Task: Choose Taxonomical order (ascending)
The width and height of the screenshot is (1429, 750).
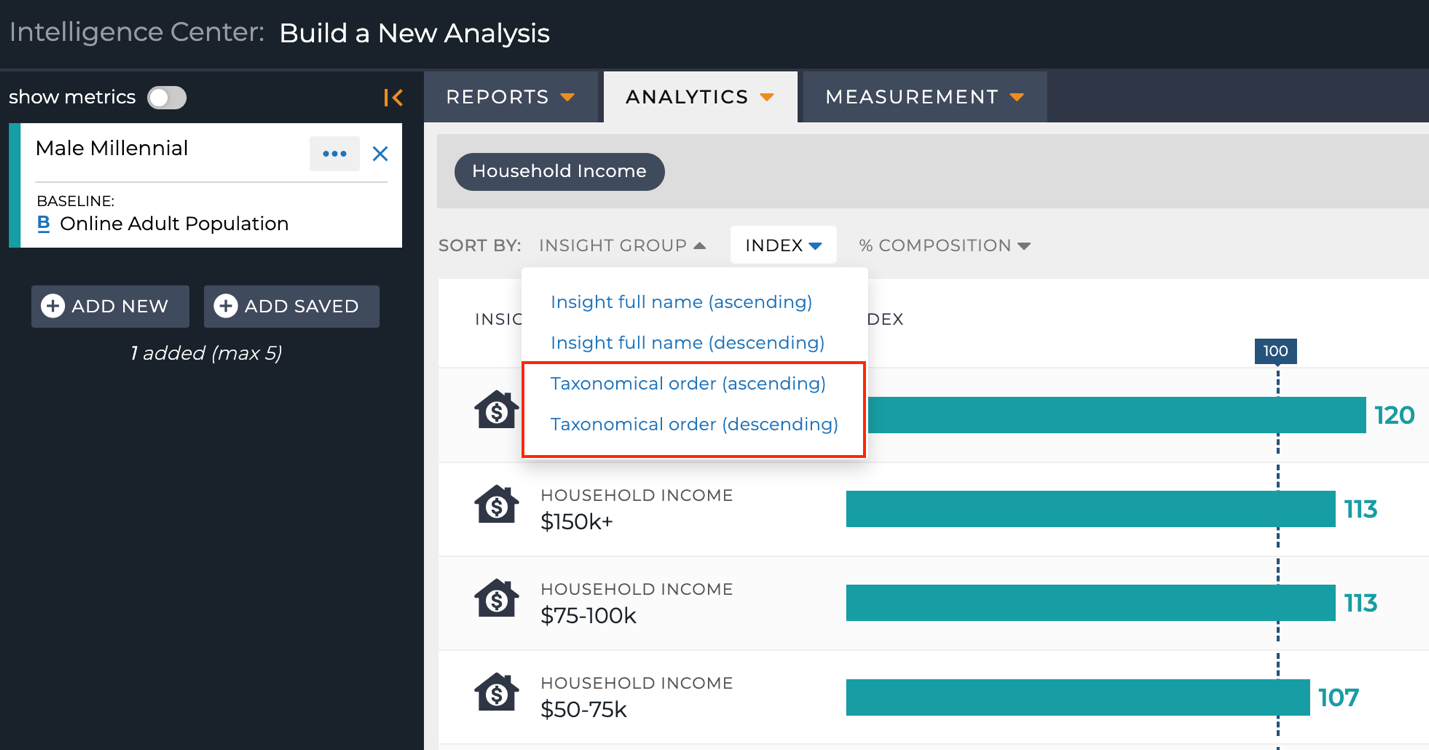Action: click(x=688, y=384)
